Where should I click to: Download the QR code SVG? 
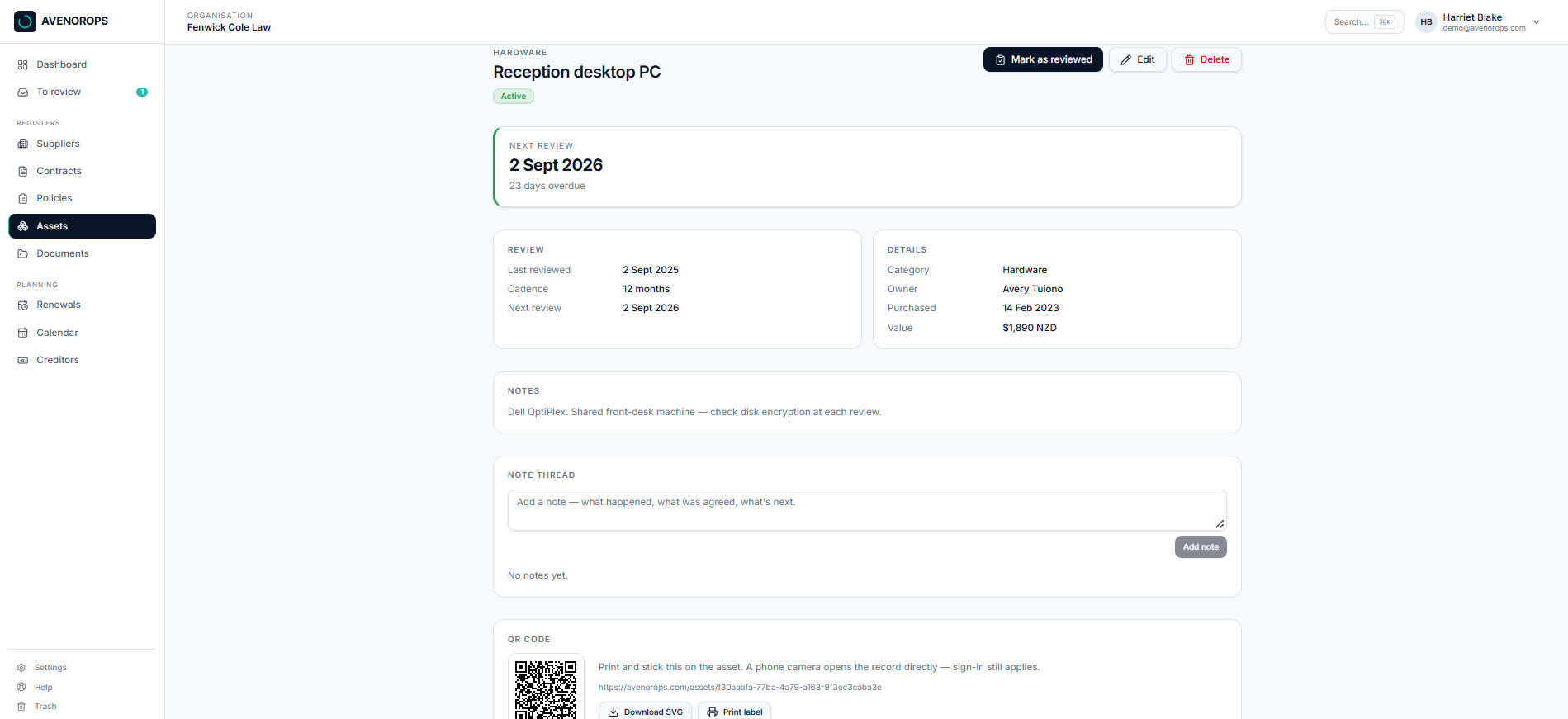645,712
